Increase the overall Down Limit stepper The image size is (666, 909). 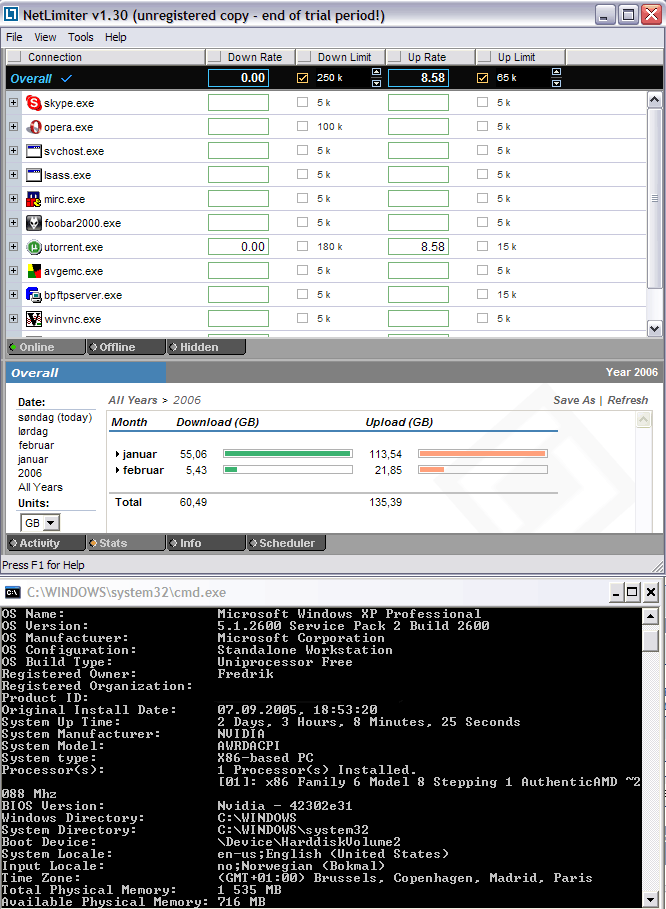[376, 72]
